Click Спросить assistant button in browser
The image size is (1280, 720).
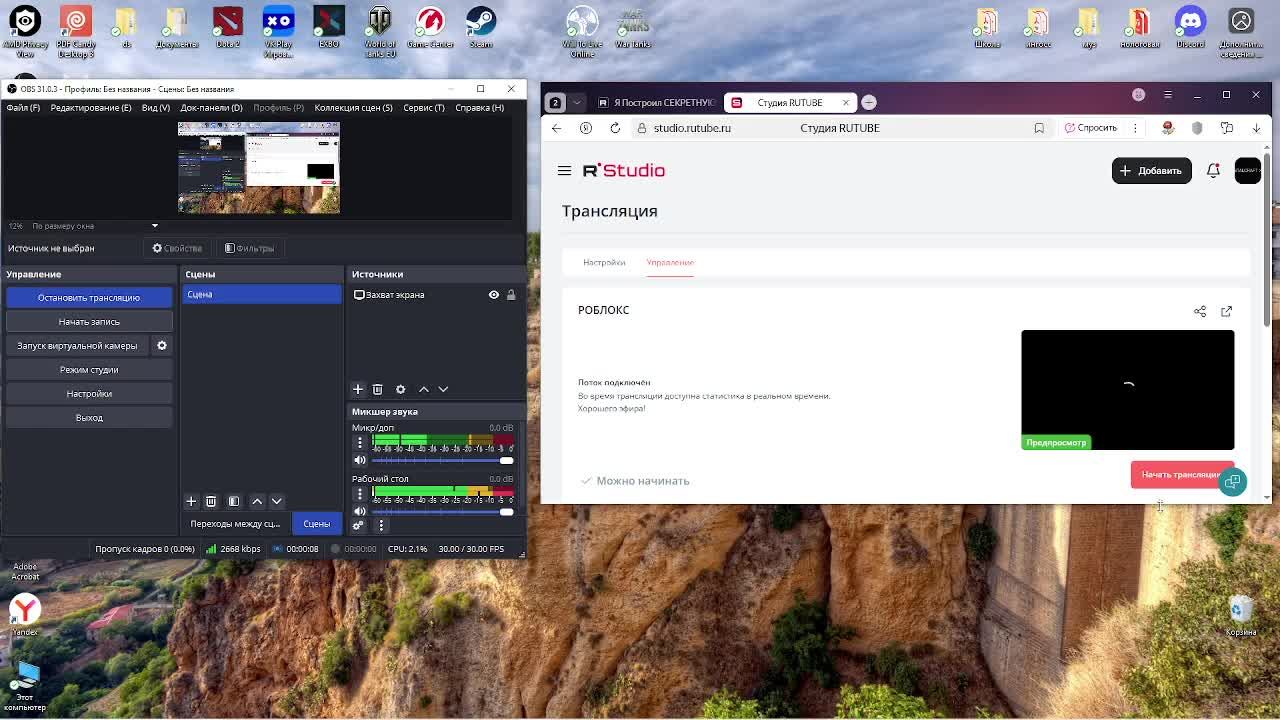pyautogui.click(x=1091, y=128)
